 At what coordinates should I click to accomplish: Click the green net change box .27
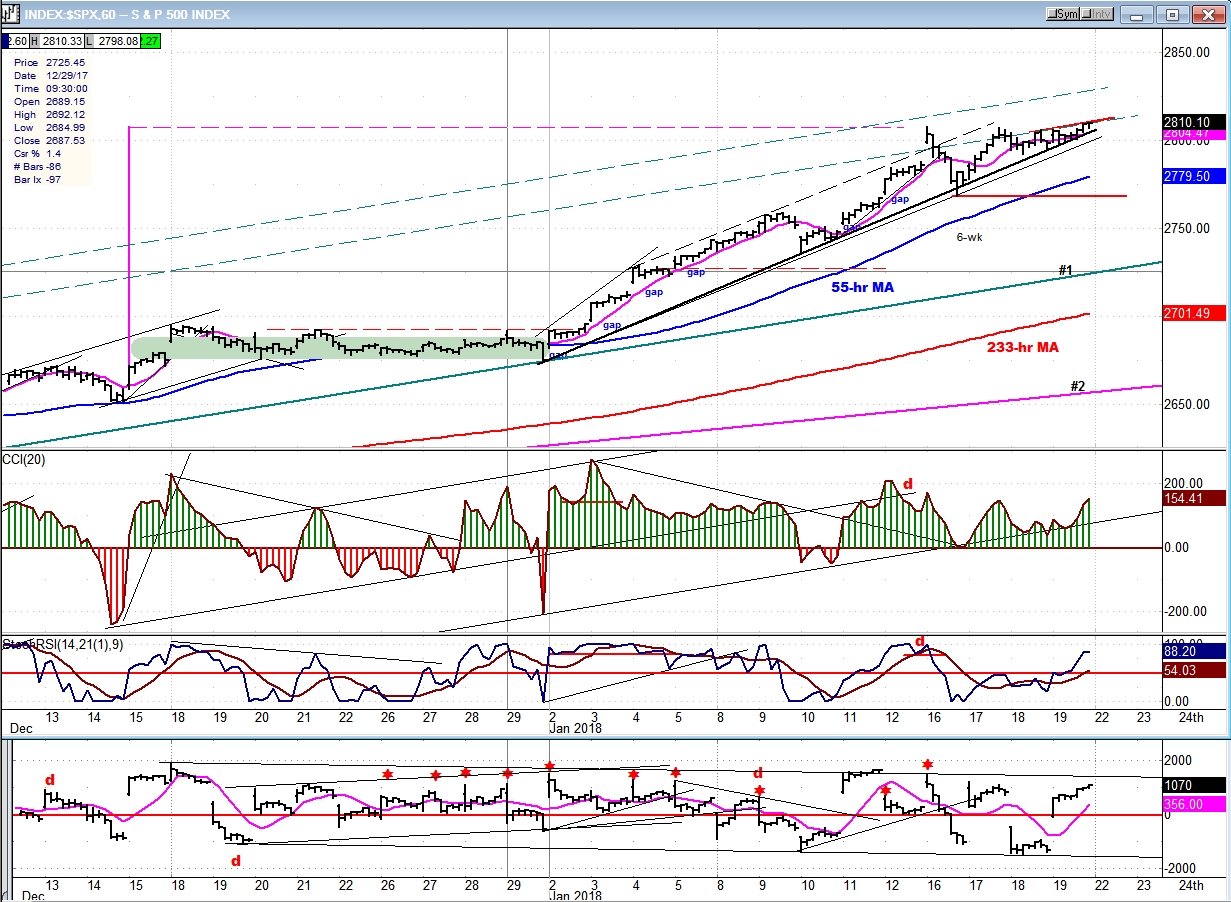coord(149,41)
